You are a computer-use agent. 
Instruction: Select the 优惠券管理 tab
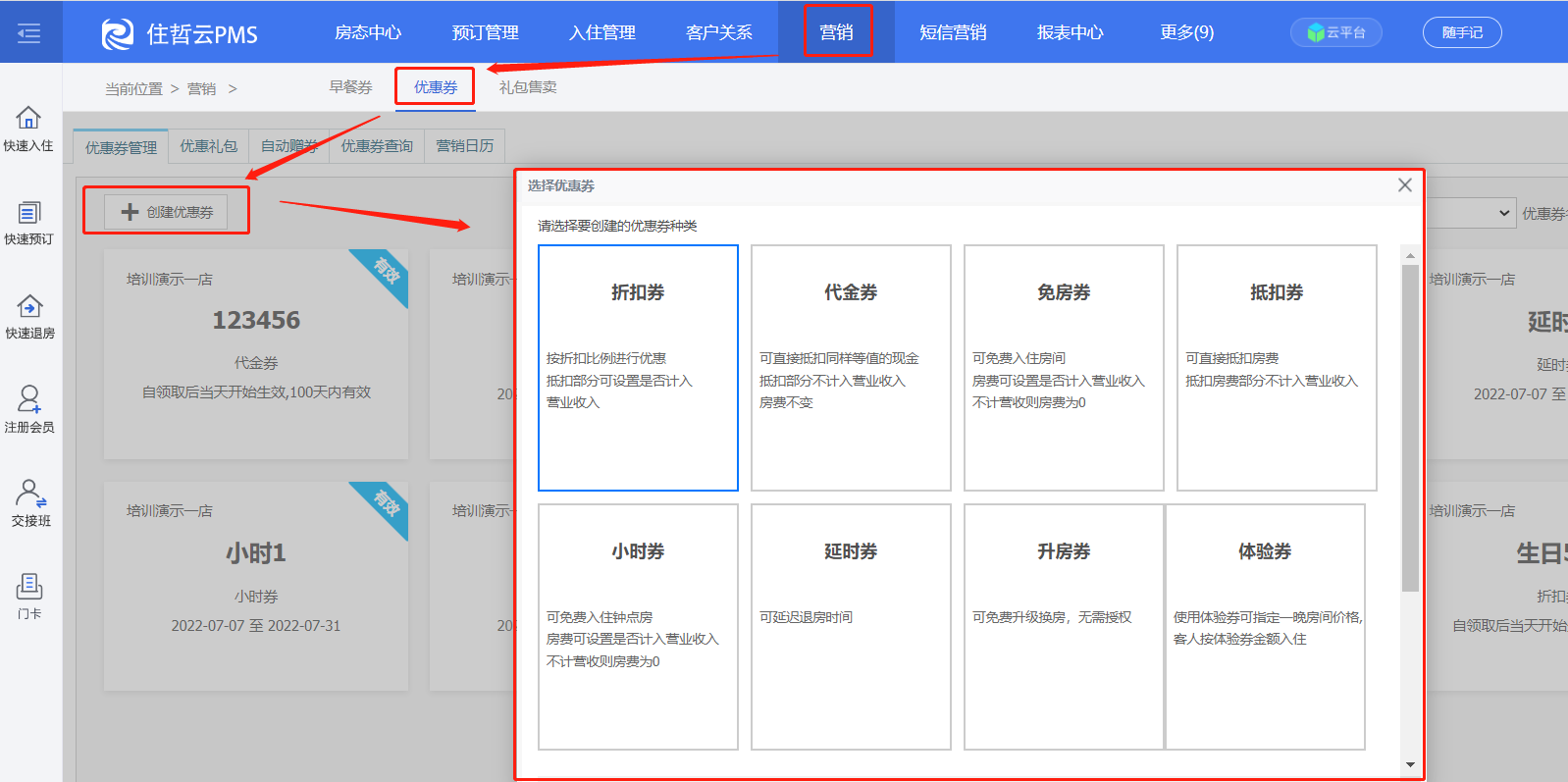(x=121, y=147)
